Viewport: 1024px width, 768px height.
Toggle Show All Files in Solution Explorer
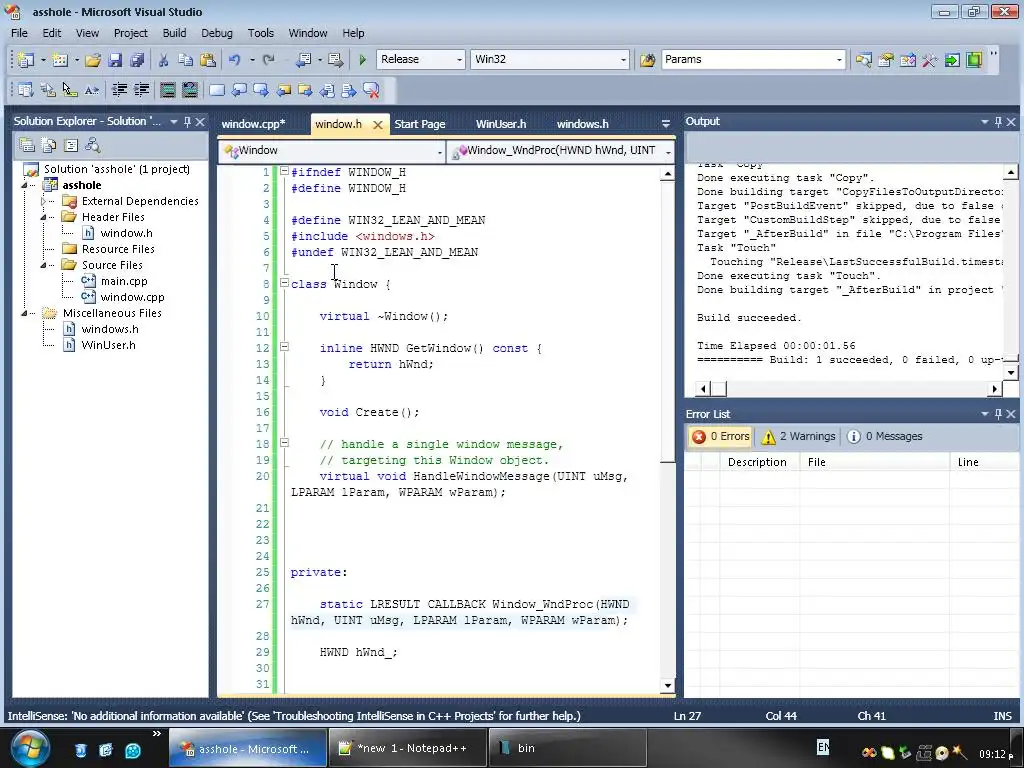[x=49, y=145]
